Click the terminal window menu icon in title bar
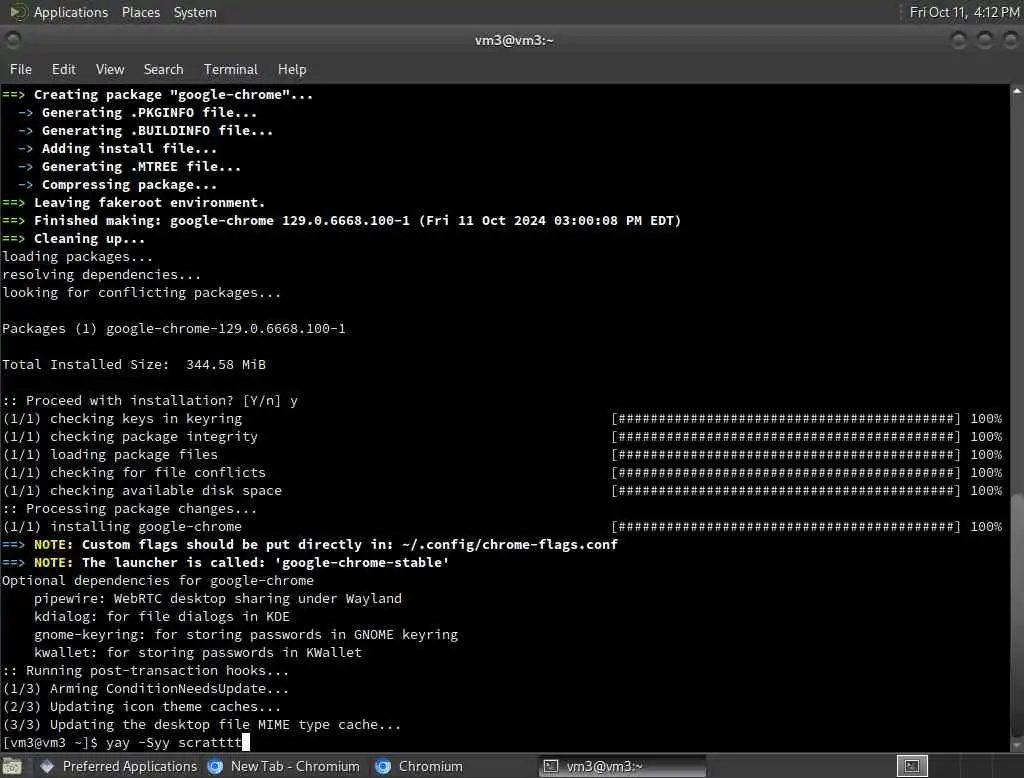This screenshot has width=1024, height=778. click(12, 41)
